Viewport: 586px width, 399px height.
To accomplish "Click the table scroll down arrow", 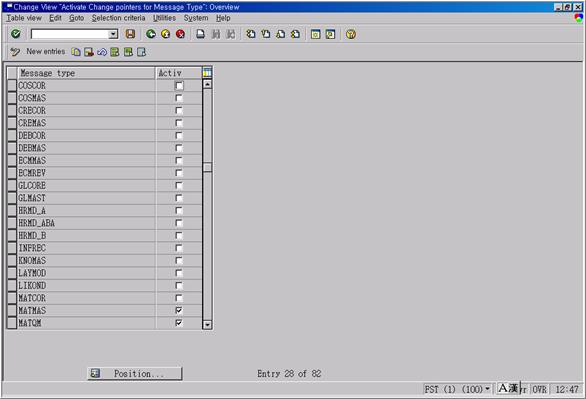I will 207,325.
